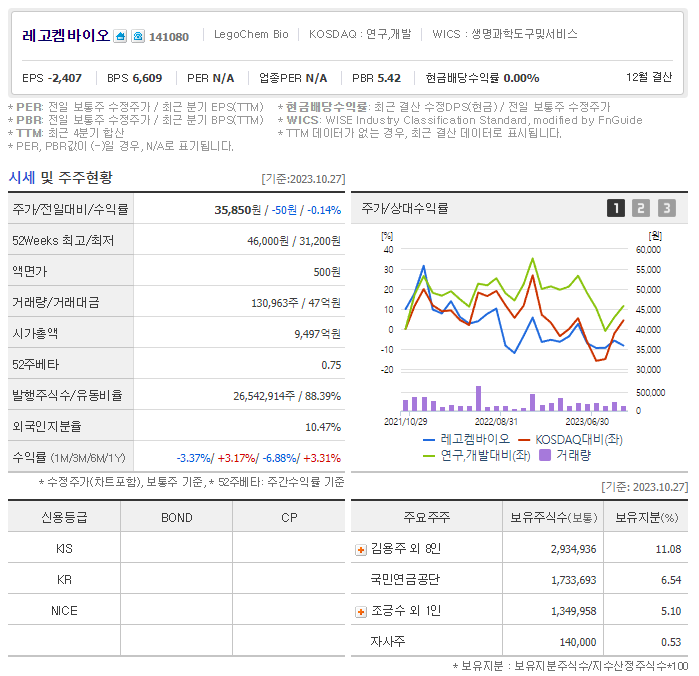Click the 1M return -3.37%

click(193, 458)
